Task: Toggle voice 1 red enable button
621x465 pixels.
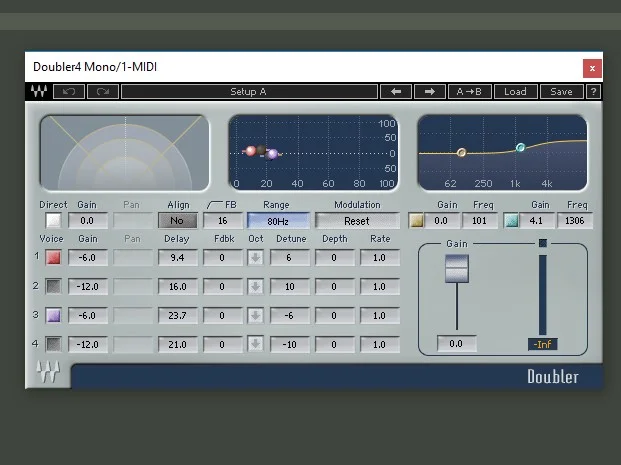Action: [x=53, y=257]
